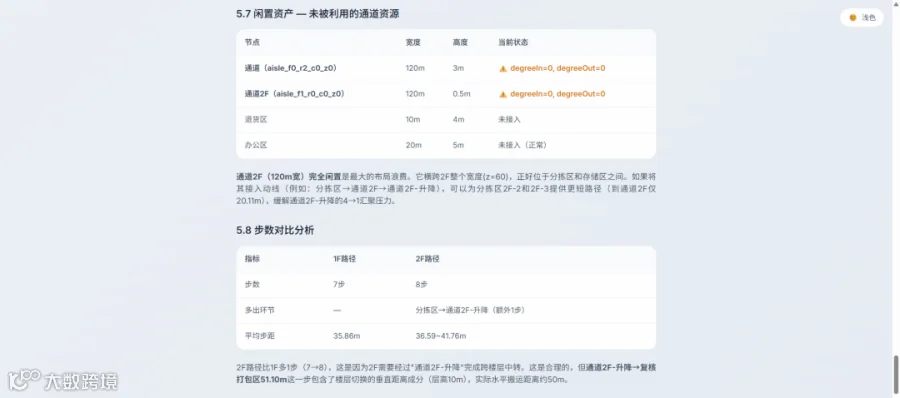Screen dimensions: 900x398
Task: Click the 20m width of 办公区
Action: [x=414, y=145]
